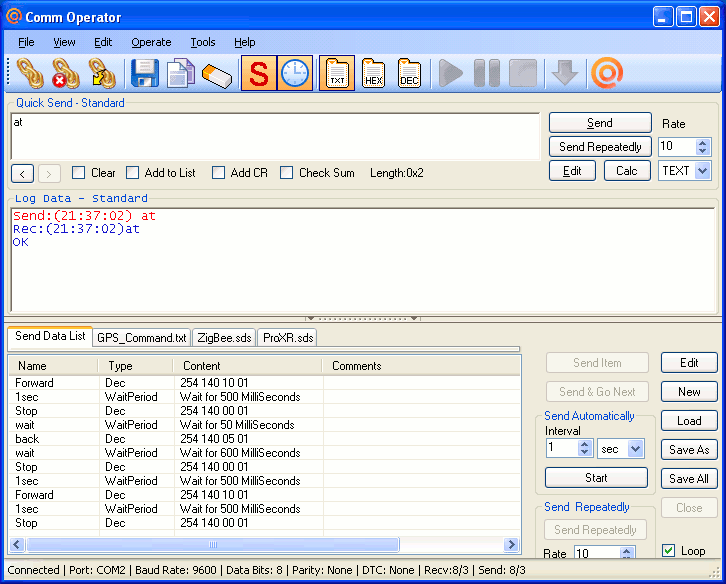Click the pause toolbar button

[487, 73]
